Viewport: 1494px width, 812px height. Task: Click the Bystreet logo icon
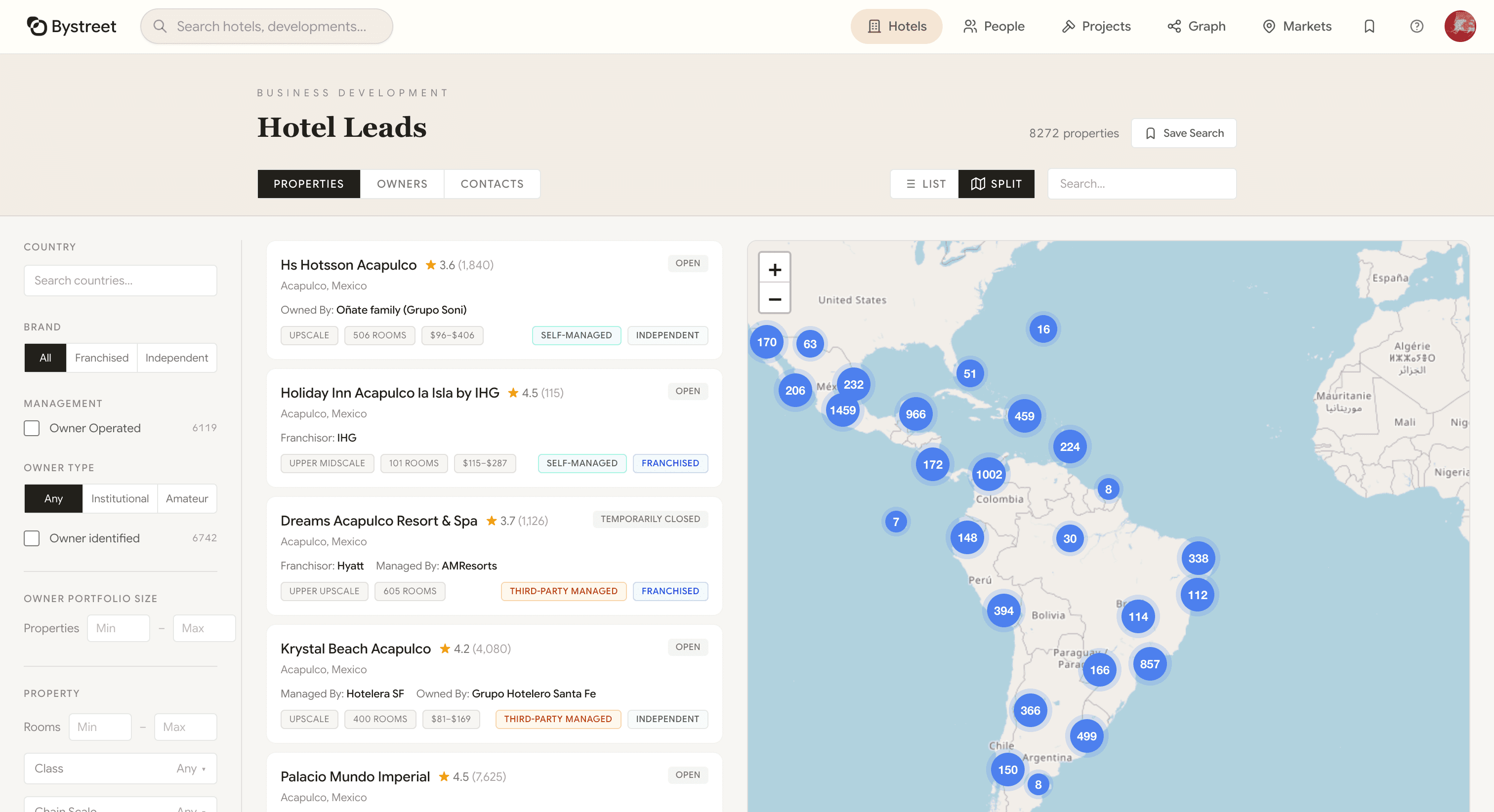tap(37, 26)
